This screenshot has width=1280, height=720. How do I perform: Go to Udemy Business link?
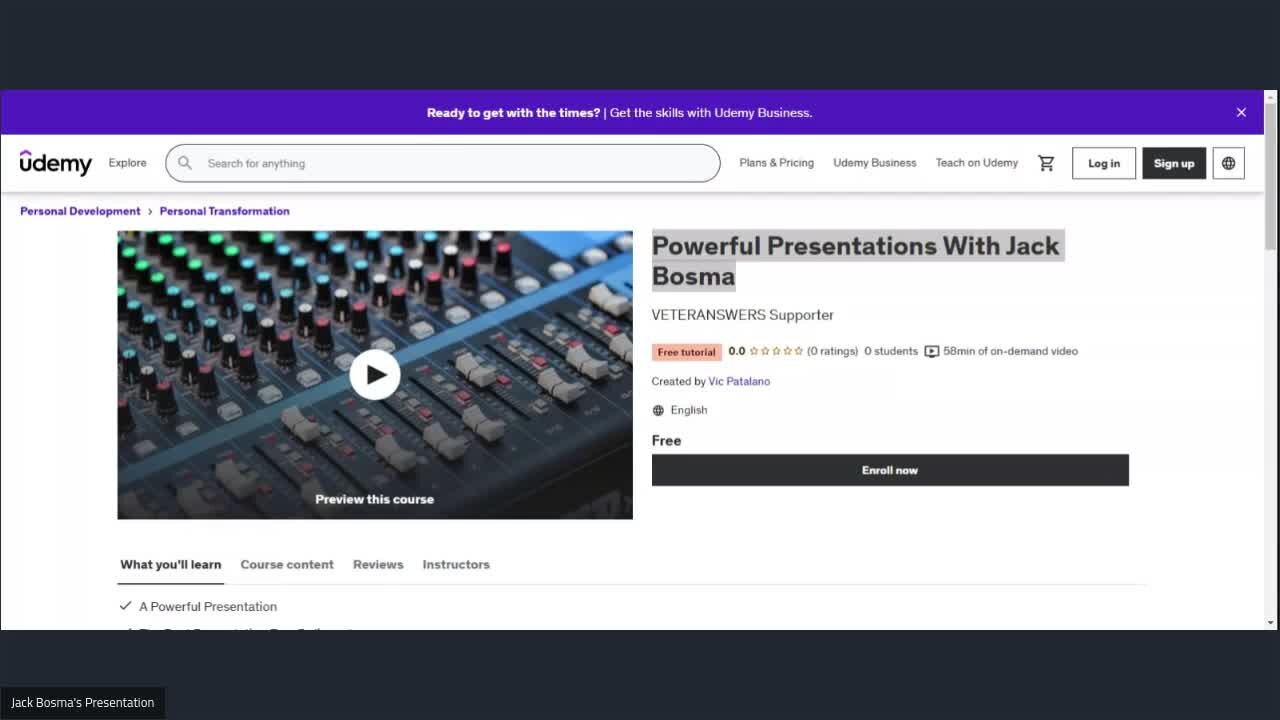875,163
